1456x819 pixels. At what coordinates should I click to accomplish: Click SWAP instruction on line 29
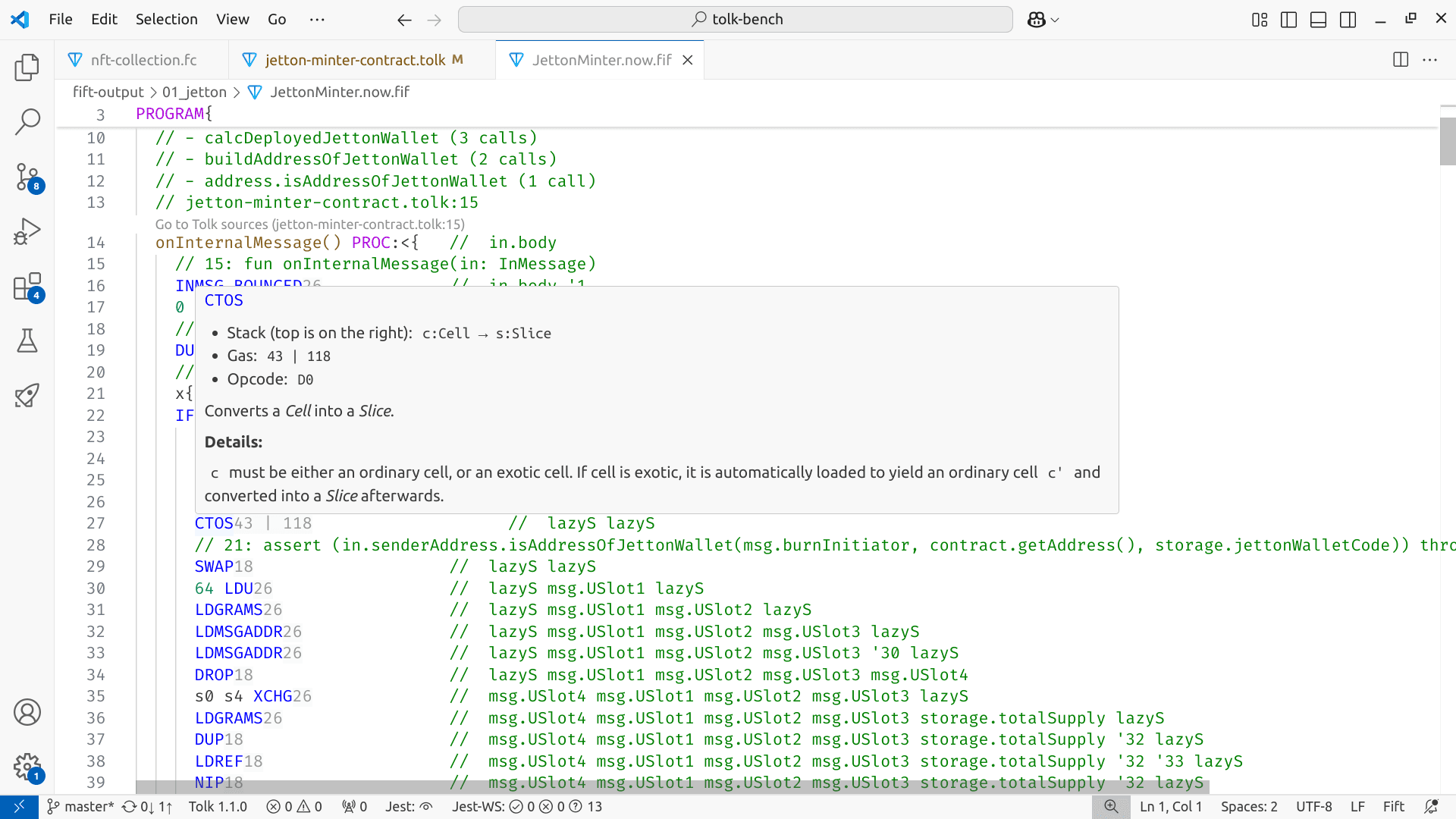tap(214, 566)
